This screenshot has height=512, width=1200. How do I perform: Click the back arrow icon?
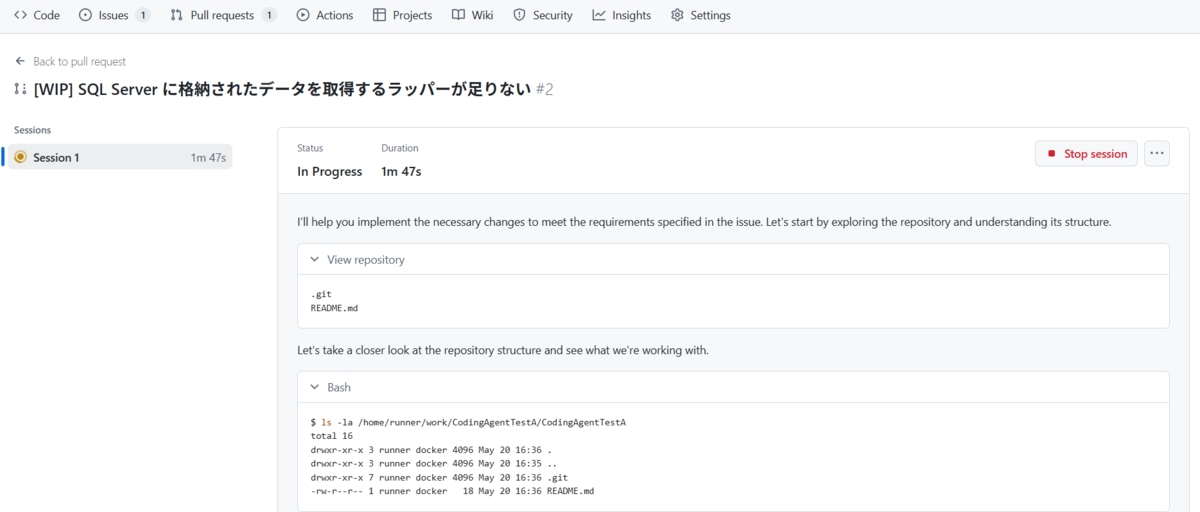pos(20,61)
